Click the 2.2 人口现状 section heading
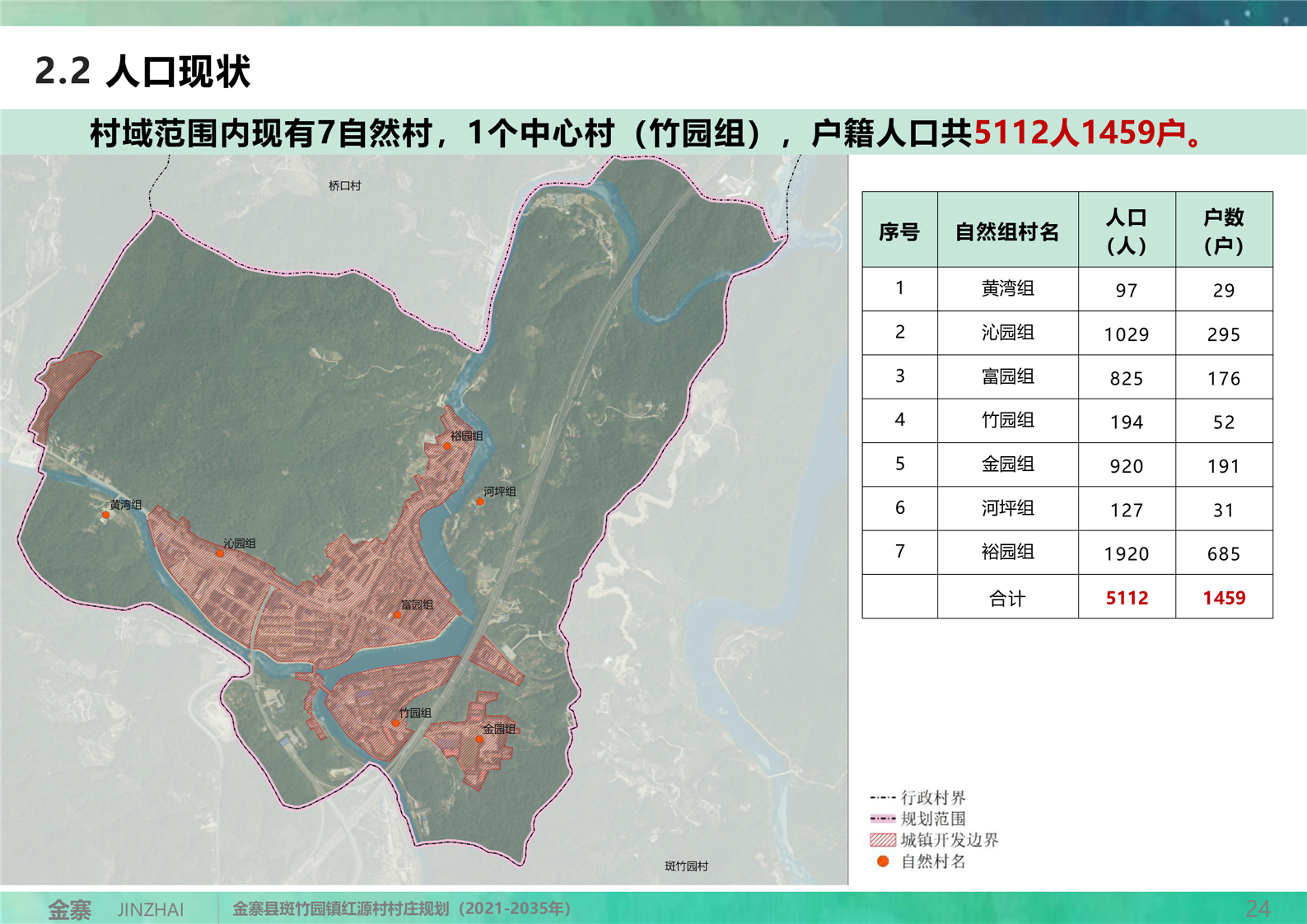1307x924 pixels. 142,71
